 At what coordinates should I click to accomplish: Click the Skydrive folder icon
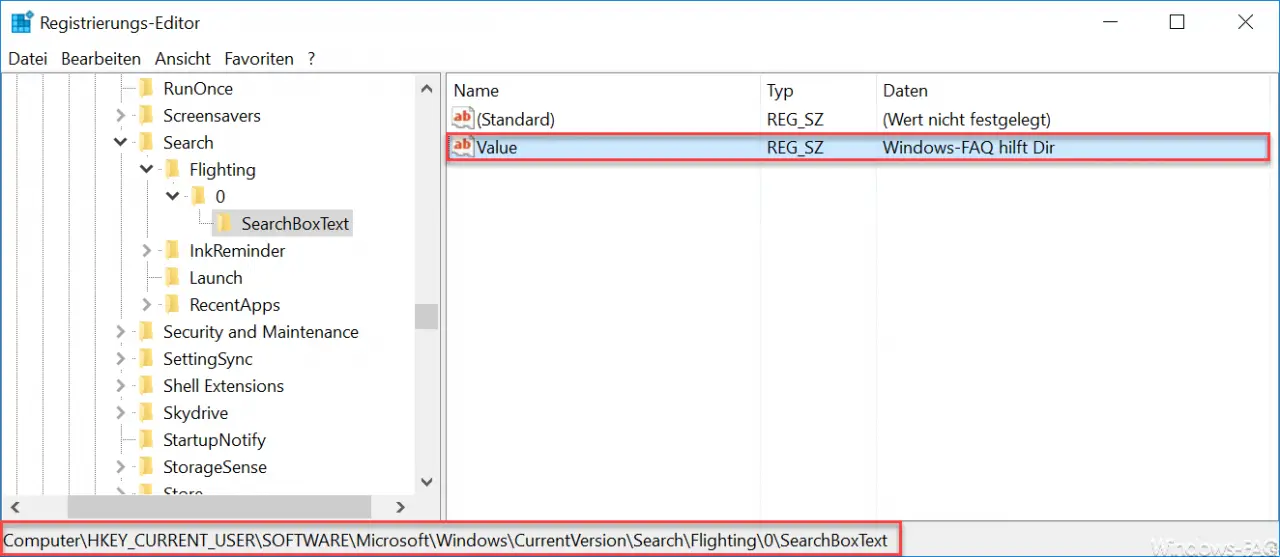pyautogui.click(x=146, y=413)
